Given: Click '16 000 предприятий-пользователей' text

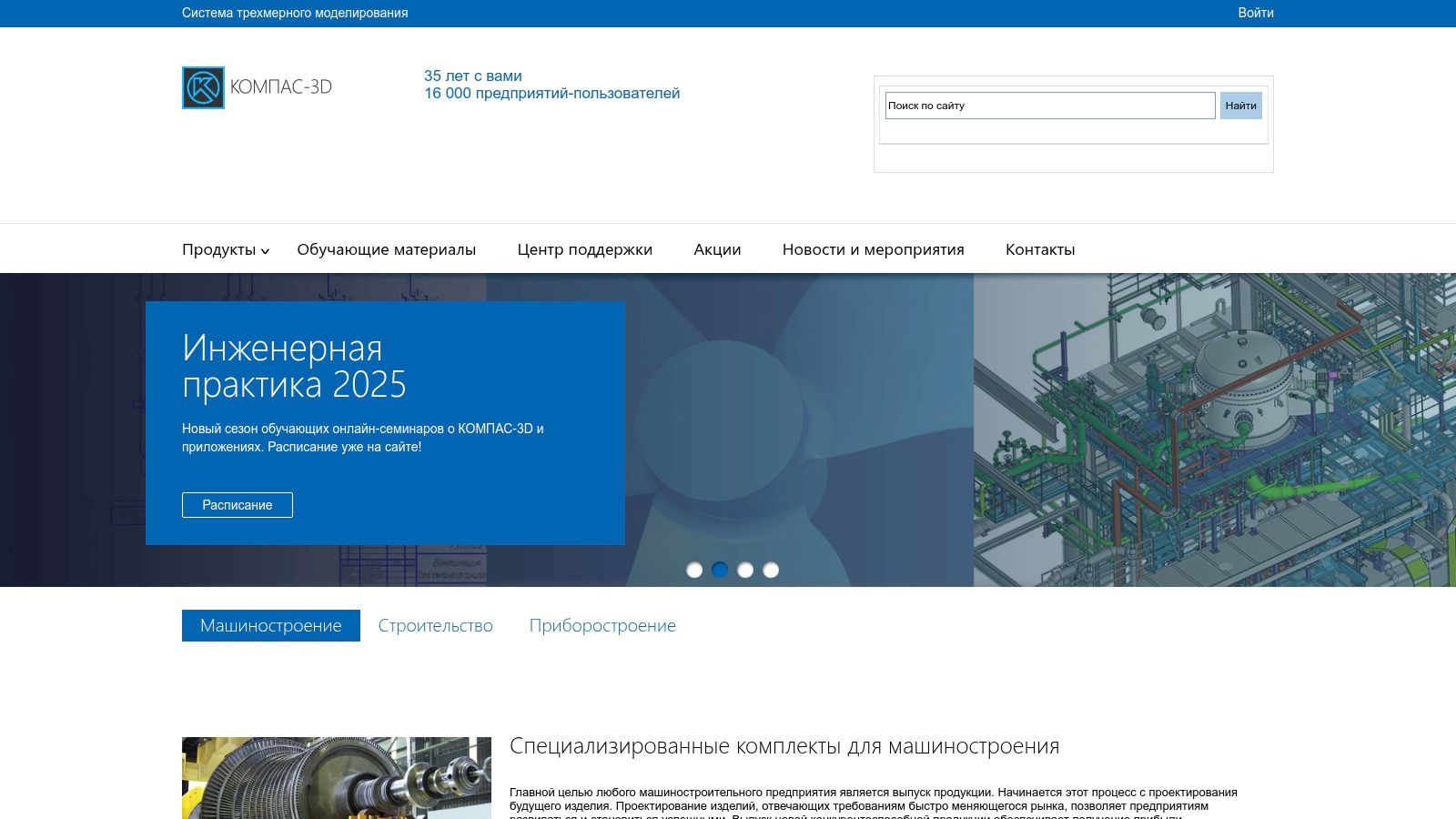Looking at the screenshot, I should click(x=551, y=93).
